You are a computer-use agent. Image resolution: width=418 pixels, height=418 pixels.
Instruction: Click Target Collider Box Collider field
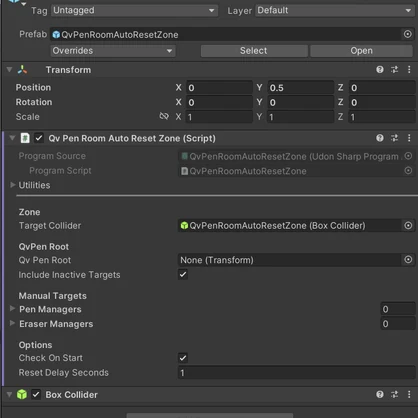point(290,226)
